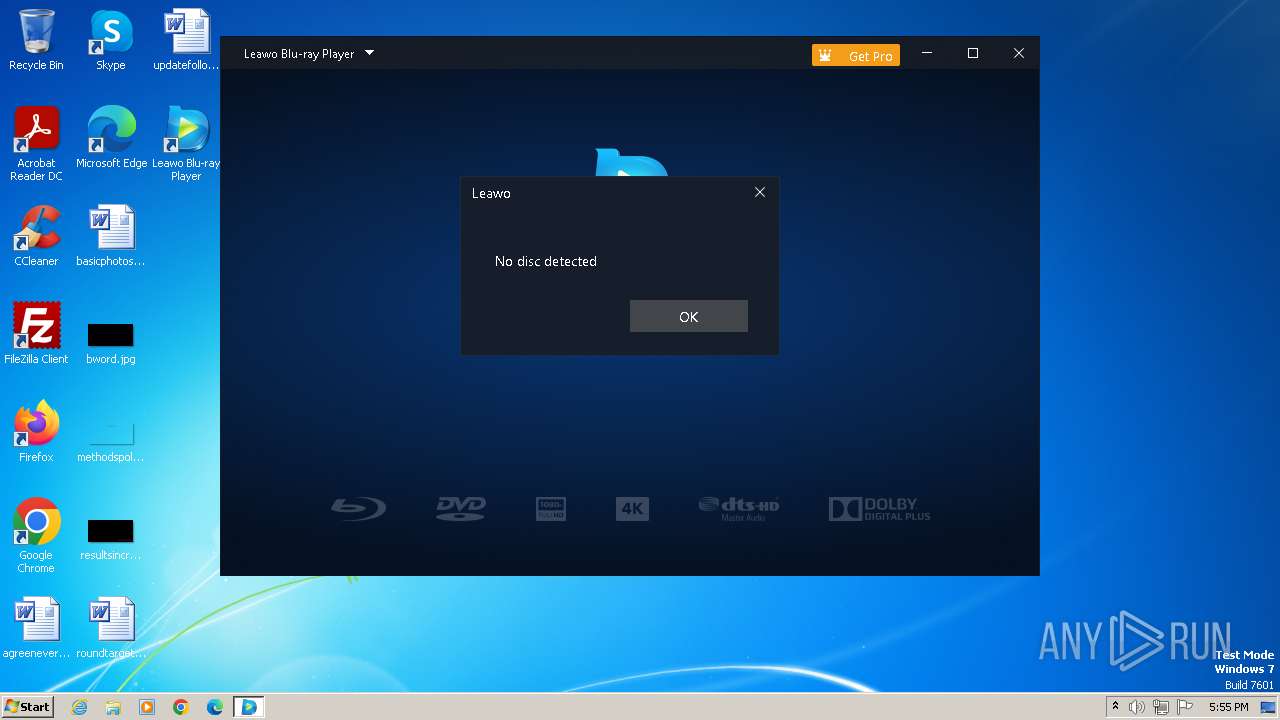Screen dimensions: 1280x720
Task: Click the Show desktop button
Action: tap(1269, 707)
